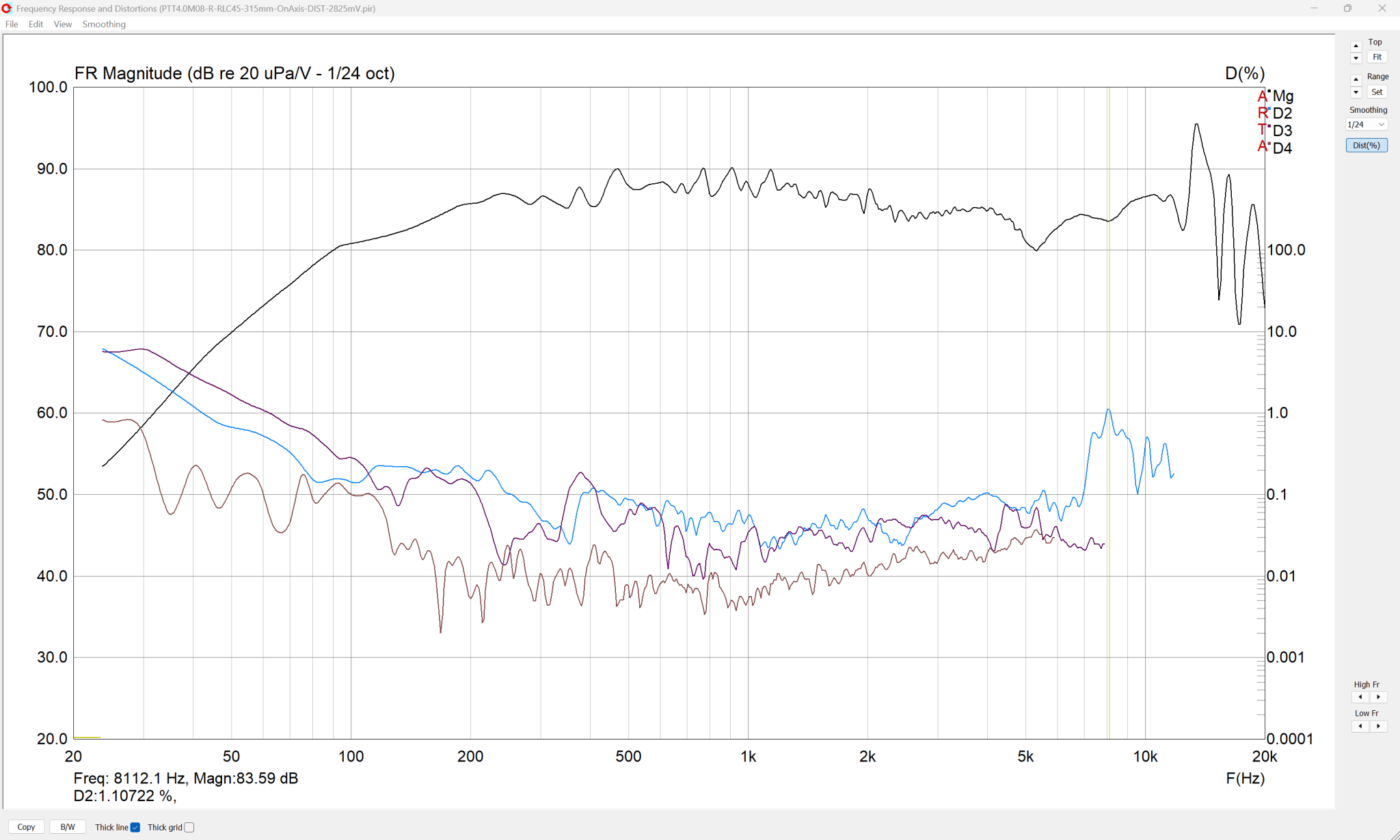Click the Copy button
Image resolution: width=1400 pixels, height=840 pixels.
26,827
